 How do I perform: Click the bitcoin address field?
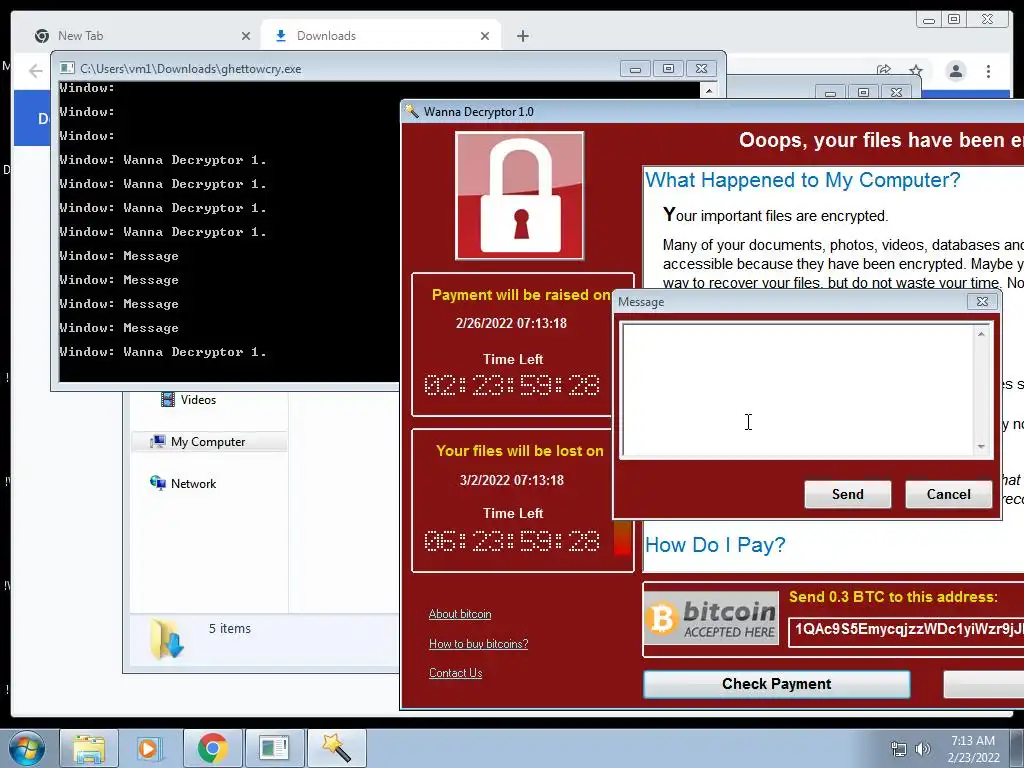pos(906,631)
